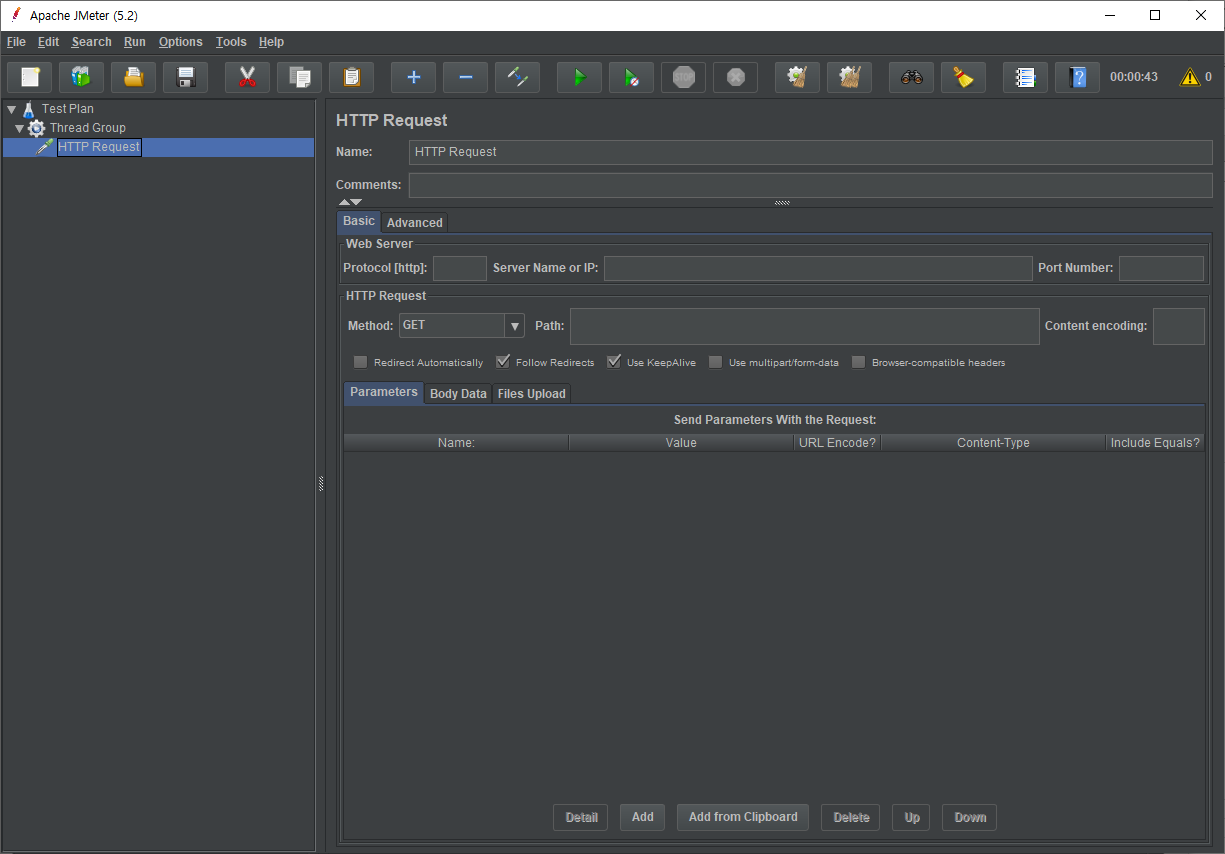This screenshot has height=854, width=1225.
Task: Click the URL Encode? column header
Action: pyautogui.click(x=838, y=442)
